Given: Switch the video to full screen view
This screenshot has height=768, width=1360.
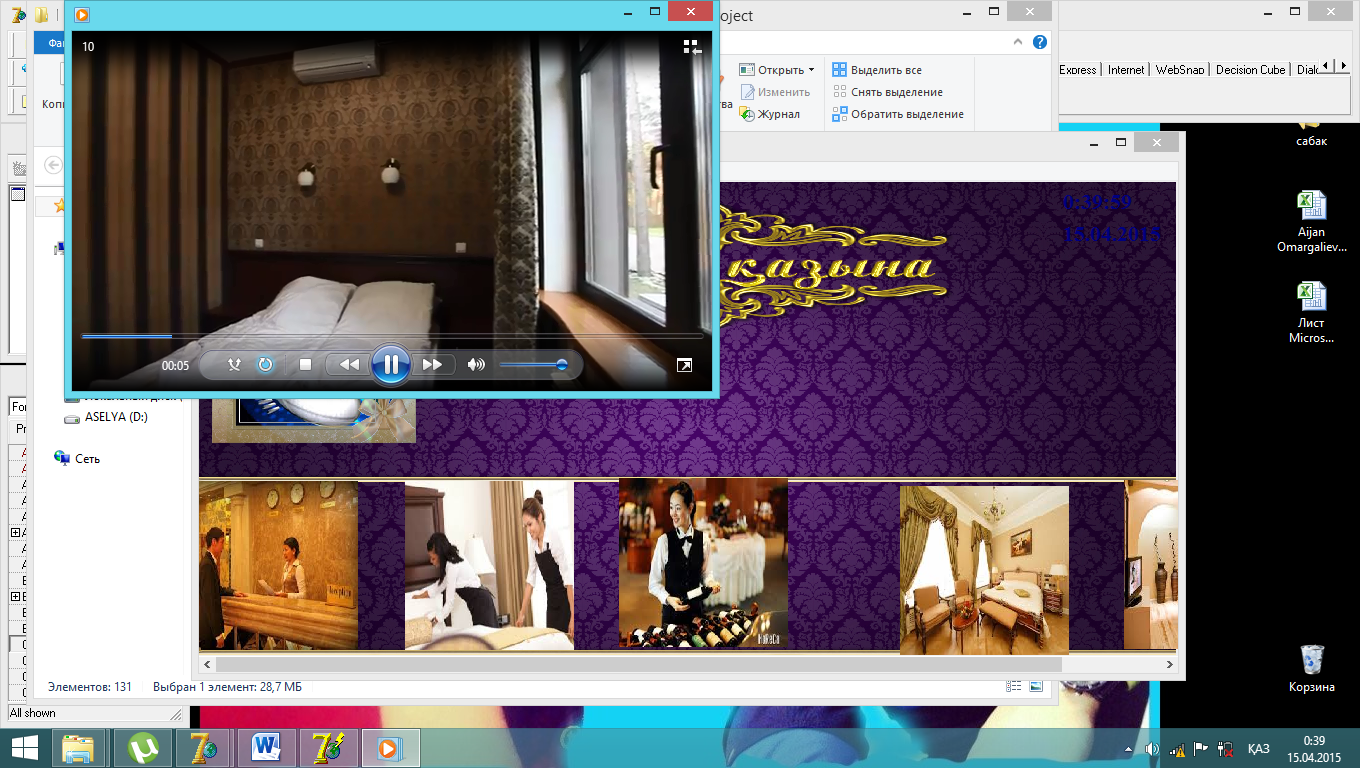Looking at the screenshot, I should [x=684, y=365].
